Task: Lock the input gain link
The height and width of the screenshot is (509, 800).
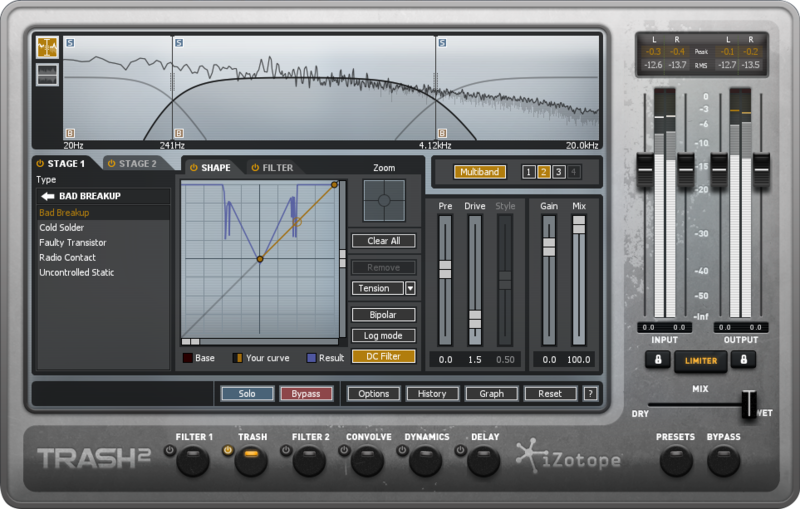Action: (658, 360)
